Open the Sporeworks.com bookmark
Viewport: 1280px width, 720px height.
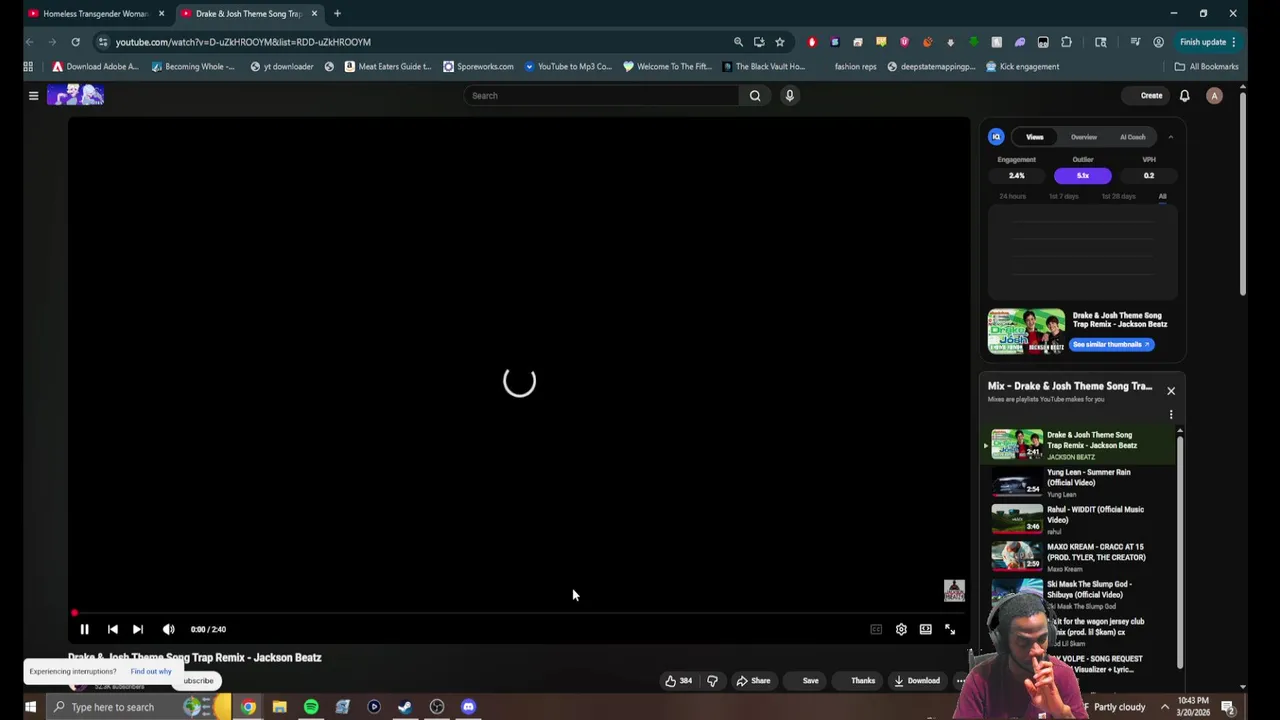(x=478, y=67)
